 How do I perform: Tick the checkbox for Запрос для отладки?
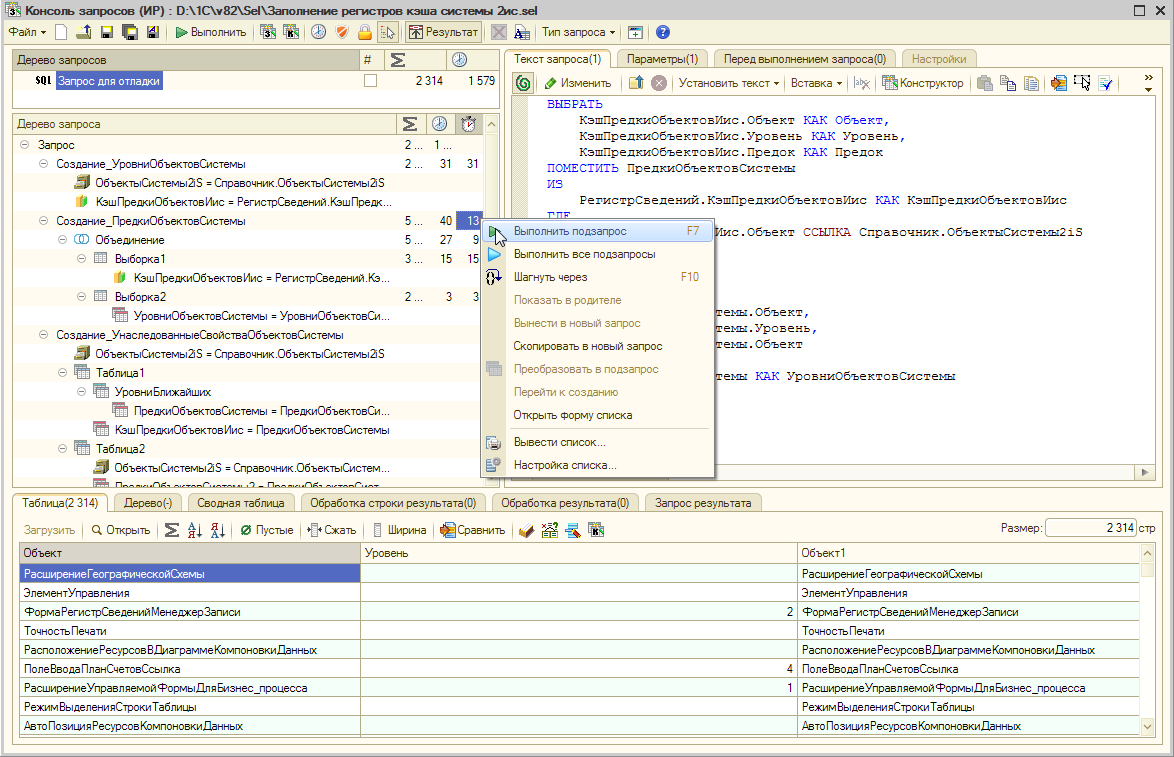pos(370,81)
